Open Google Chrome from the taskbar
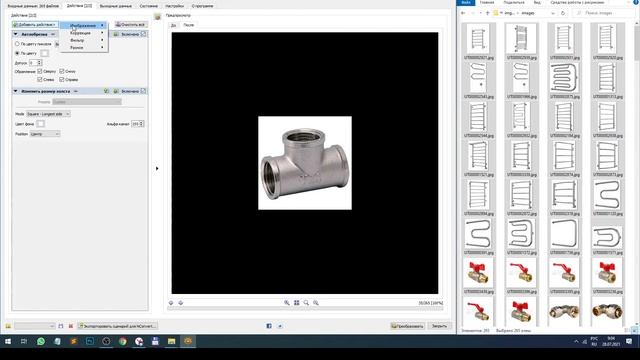This screenshot has height=360, width=640. point(122,341)
